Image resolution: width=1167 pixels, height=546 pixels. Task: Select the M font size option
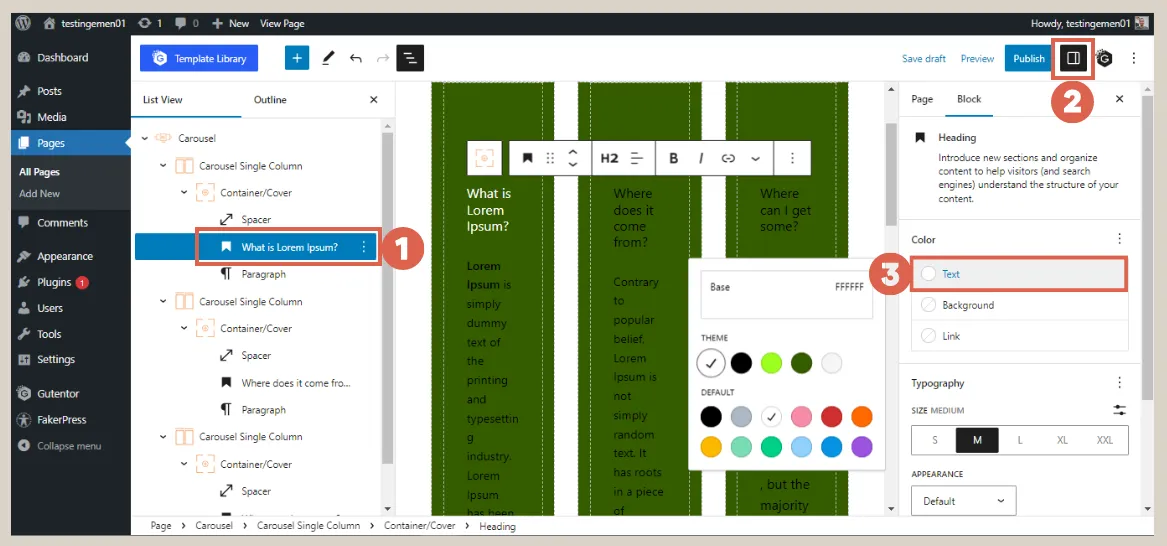tap(977, 440)
